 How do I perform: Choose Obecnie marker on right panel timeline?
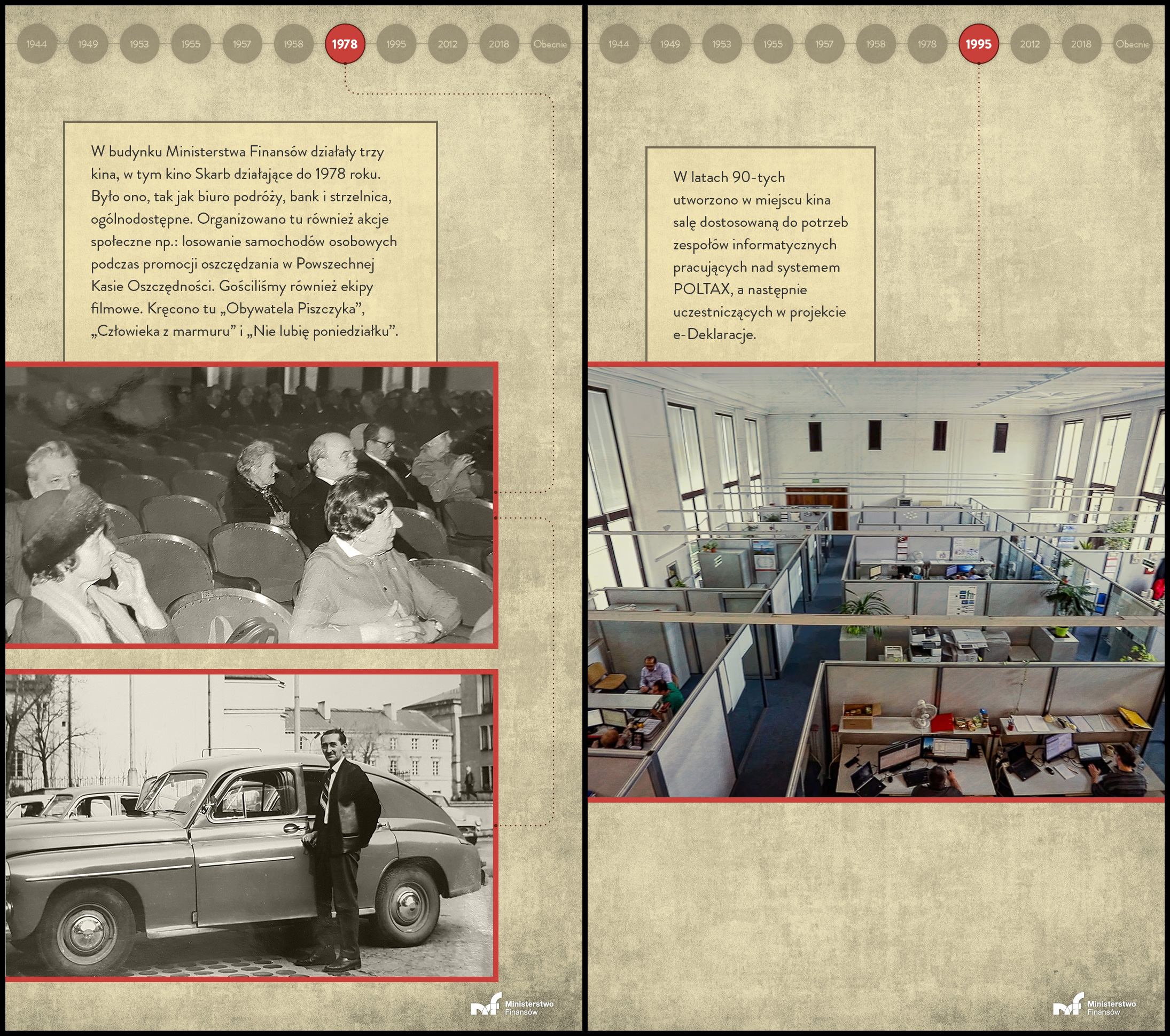point(1132,44)
